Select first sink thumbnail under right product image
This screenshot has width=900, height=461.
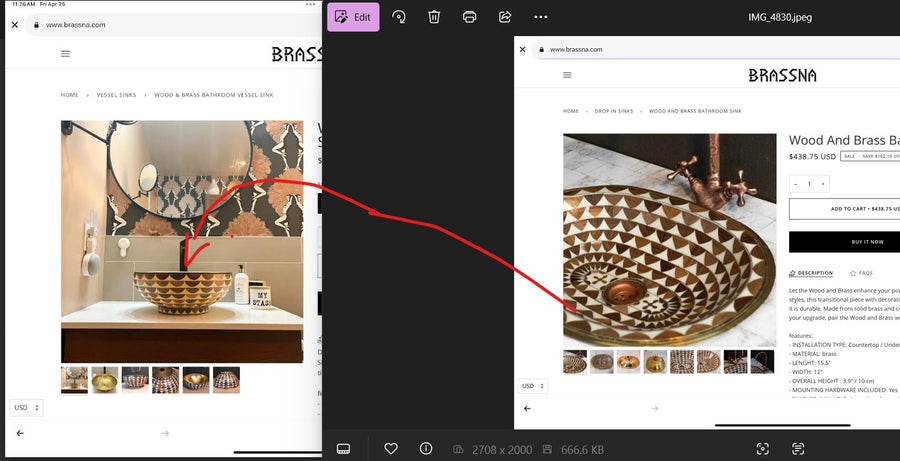pos(575,361)
